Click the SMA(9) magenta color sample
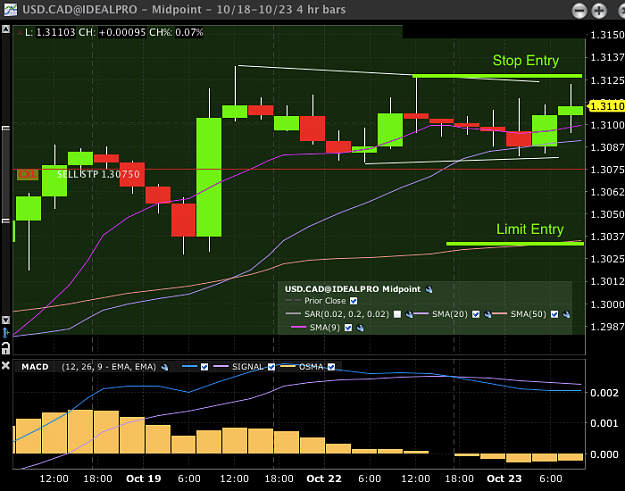Screen dimensions: 625x491 (299, 328)
